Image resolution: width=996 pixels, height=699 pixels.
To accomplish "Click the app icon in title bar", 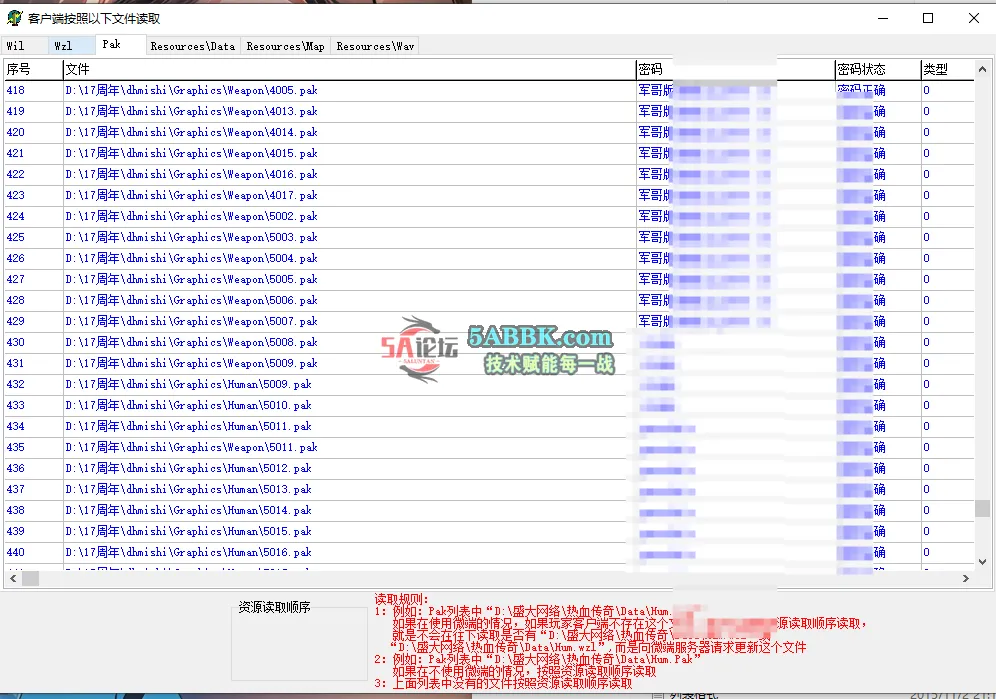I will point(15,18).
